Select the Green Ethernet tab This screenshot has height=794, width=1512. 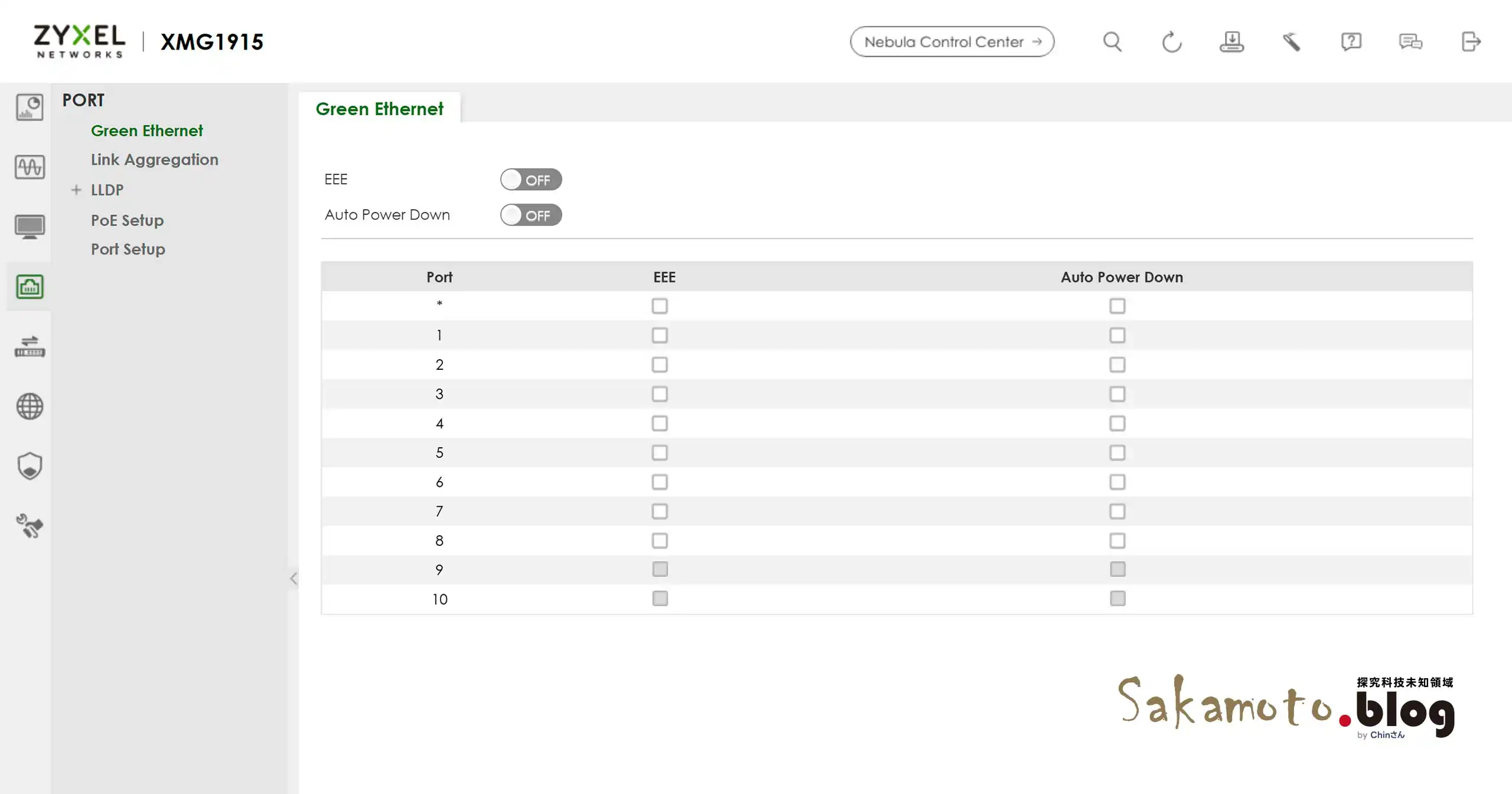[x=379, y=109]
